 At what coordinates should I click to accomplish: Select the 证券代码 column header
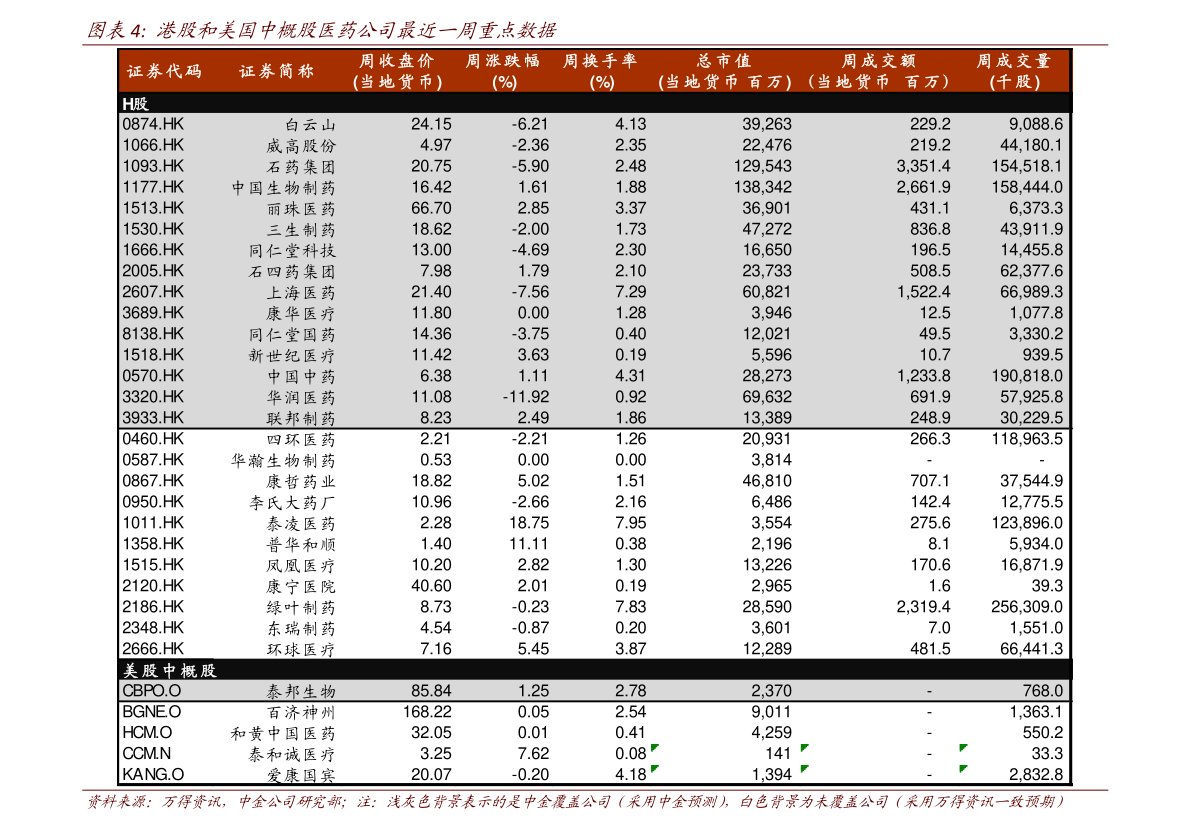point(164,71)
